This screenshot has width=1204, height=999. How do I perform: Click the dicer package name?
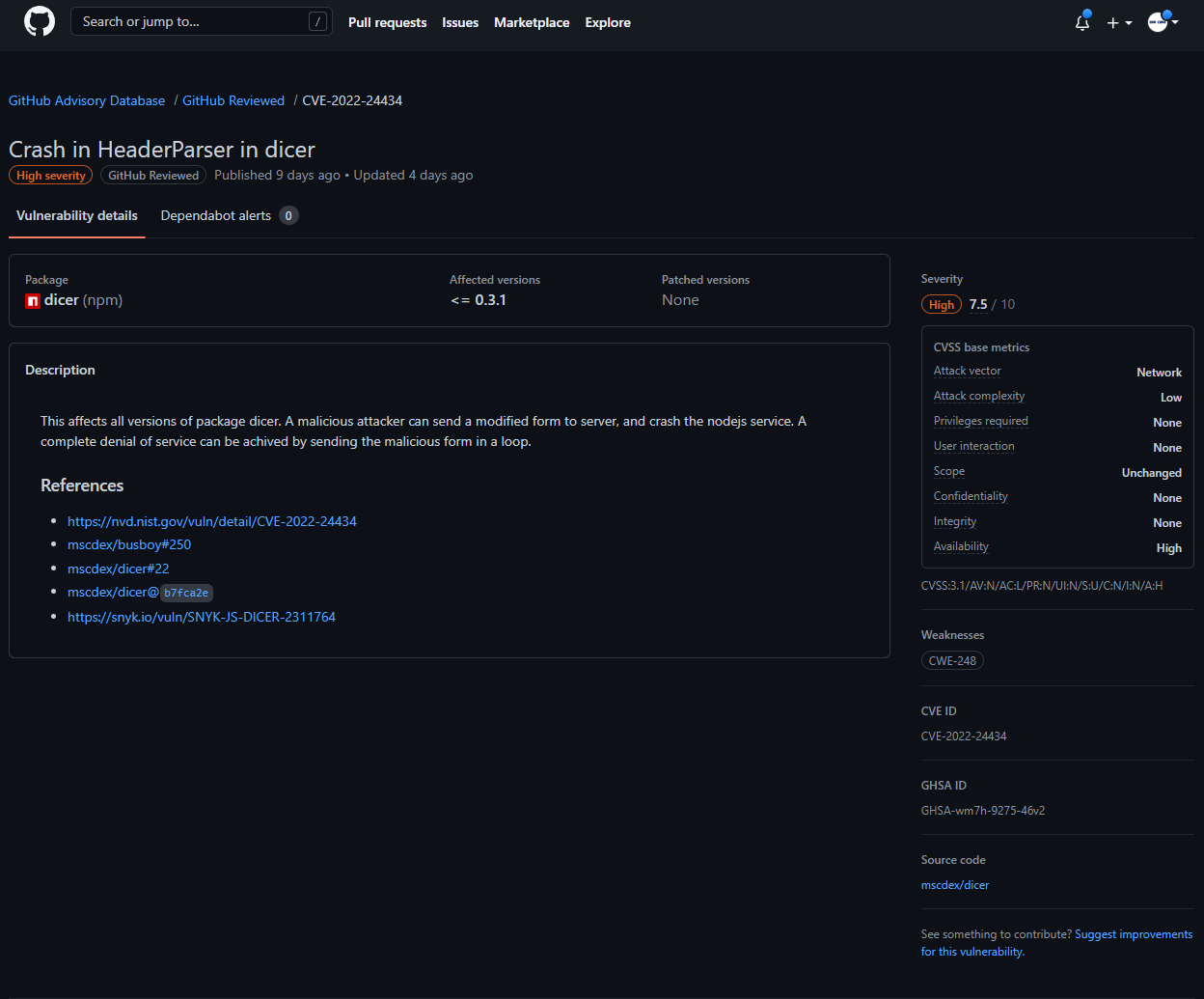point(62,300)
